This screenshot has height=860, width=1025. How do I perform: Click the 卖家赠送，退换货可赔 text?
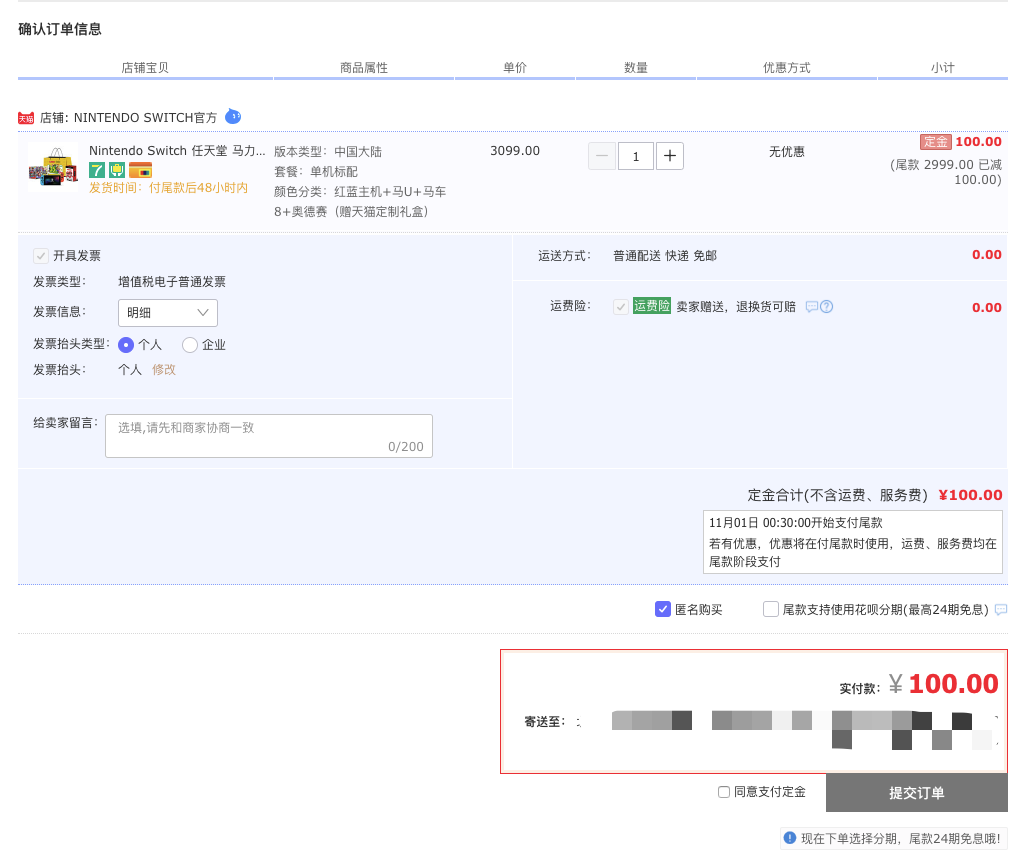(x=736, y=306)
